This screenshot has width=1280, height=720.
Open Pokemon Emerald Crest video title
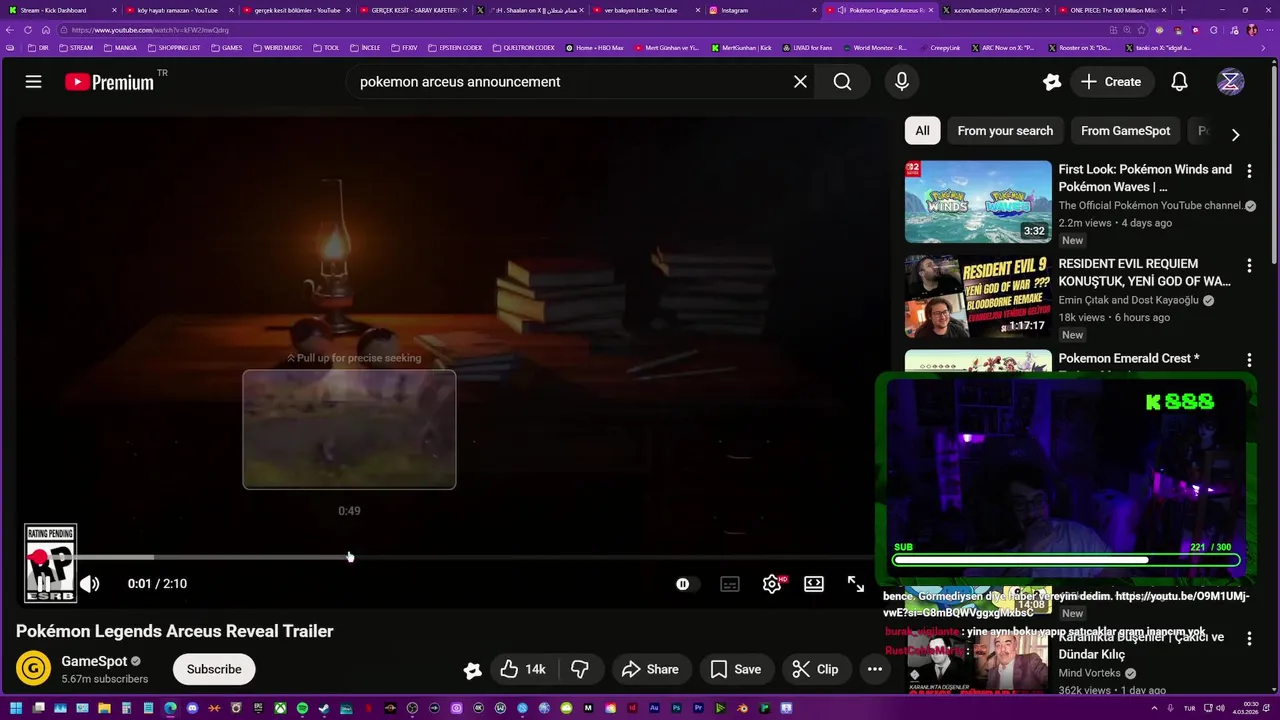click(1129, 359)
